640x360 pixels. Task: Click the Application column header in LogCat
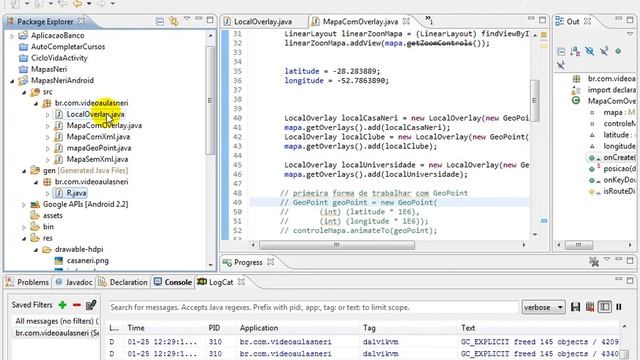tap(259, 328)
